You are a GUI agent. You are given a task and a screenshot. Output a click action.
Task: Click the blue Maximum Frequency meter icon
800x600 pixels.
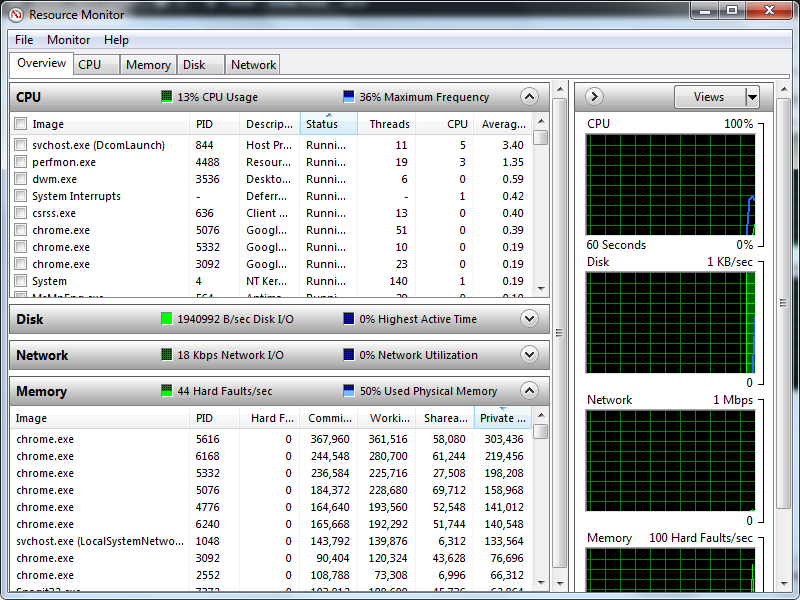(347, 97)
